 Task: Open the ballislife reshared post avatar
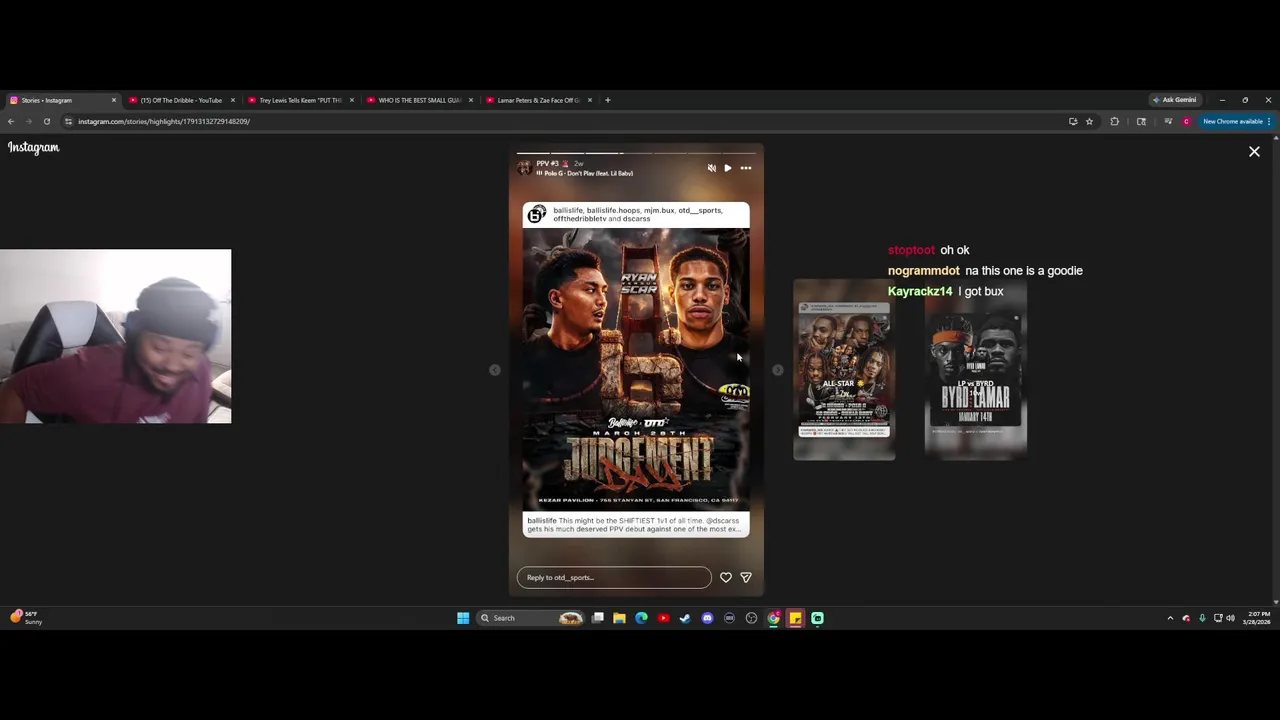(x=537, y=215)
